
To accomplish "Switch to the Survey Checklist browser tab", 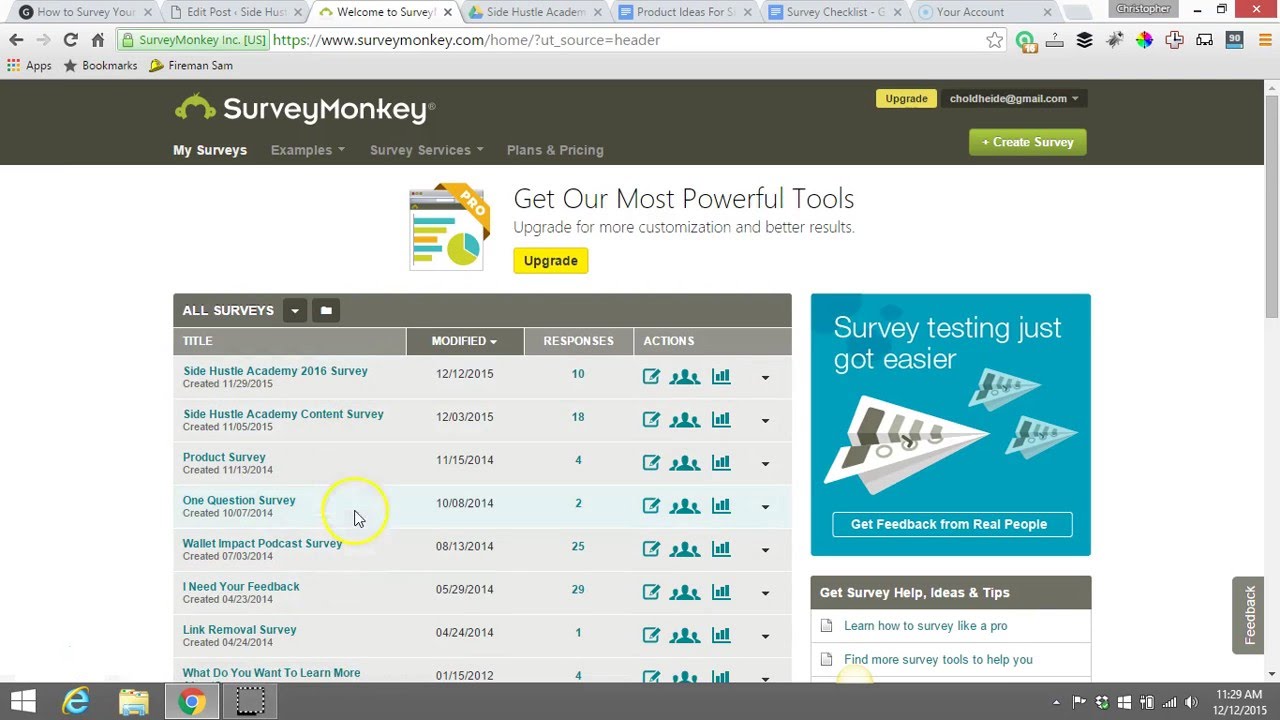I will click(833, 12).
